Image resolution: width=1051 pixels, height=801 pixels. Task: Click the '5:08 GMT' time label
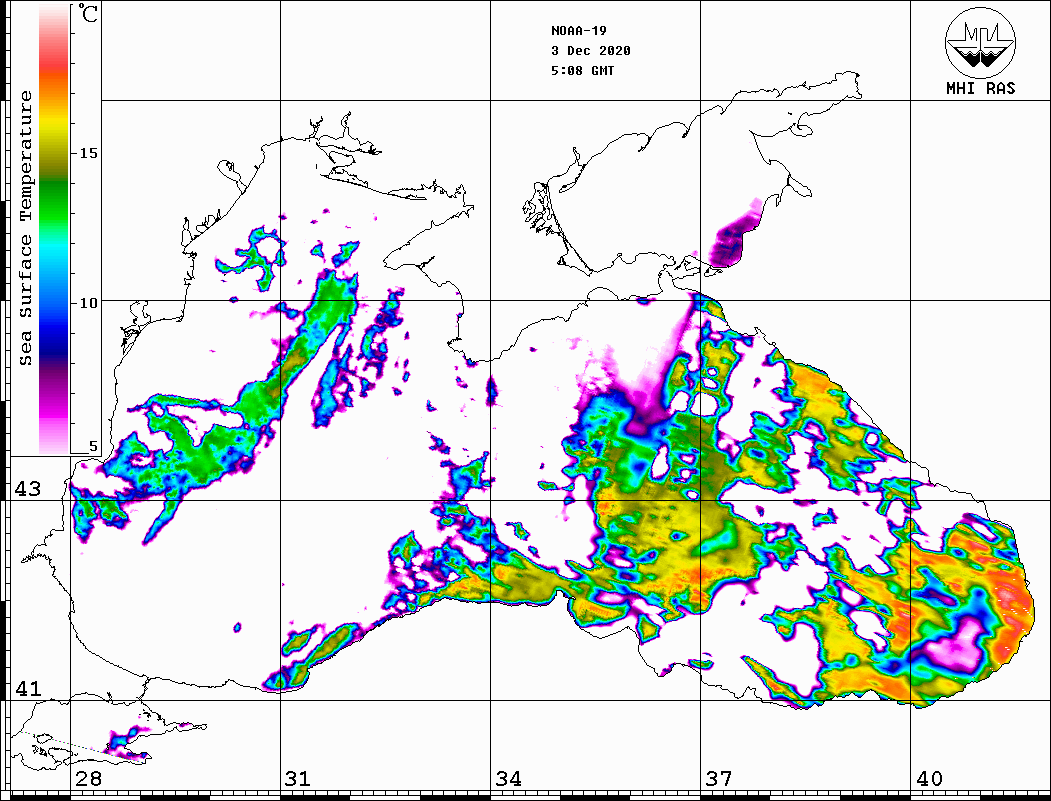pyautogui.click(x=582, y=70)
